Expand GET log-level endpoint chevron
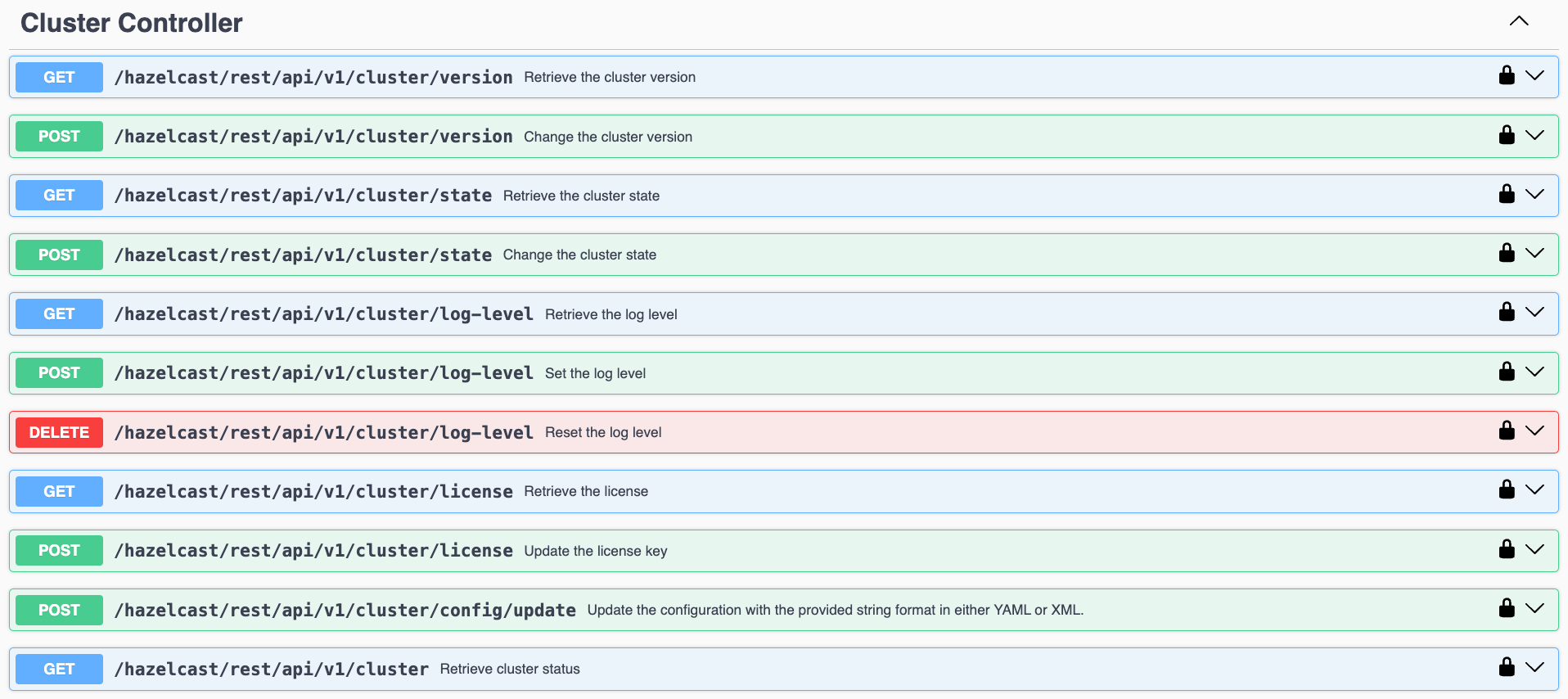This screenshot has height=699, width=1568. [1534, 313]
